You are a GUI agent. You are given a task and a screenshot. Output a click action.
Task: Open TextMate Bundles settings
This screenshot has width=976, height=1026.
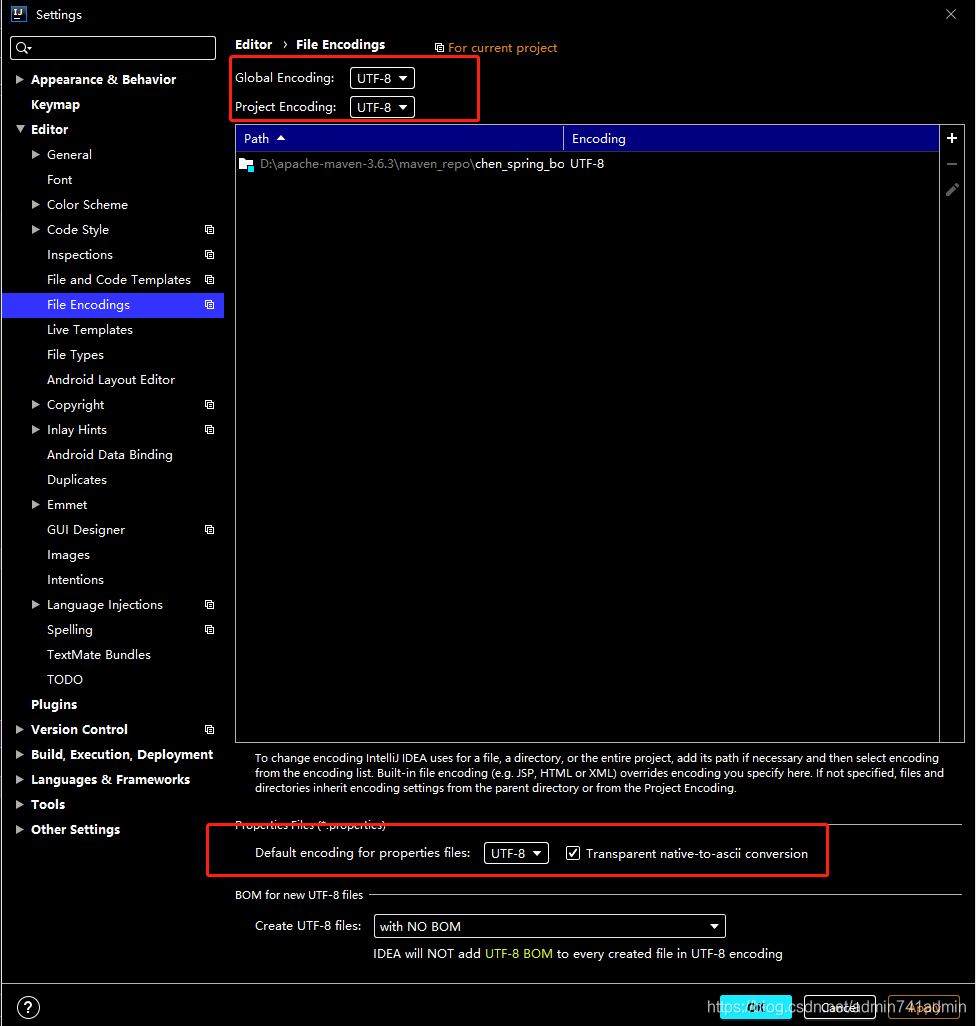pos(99,654)
